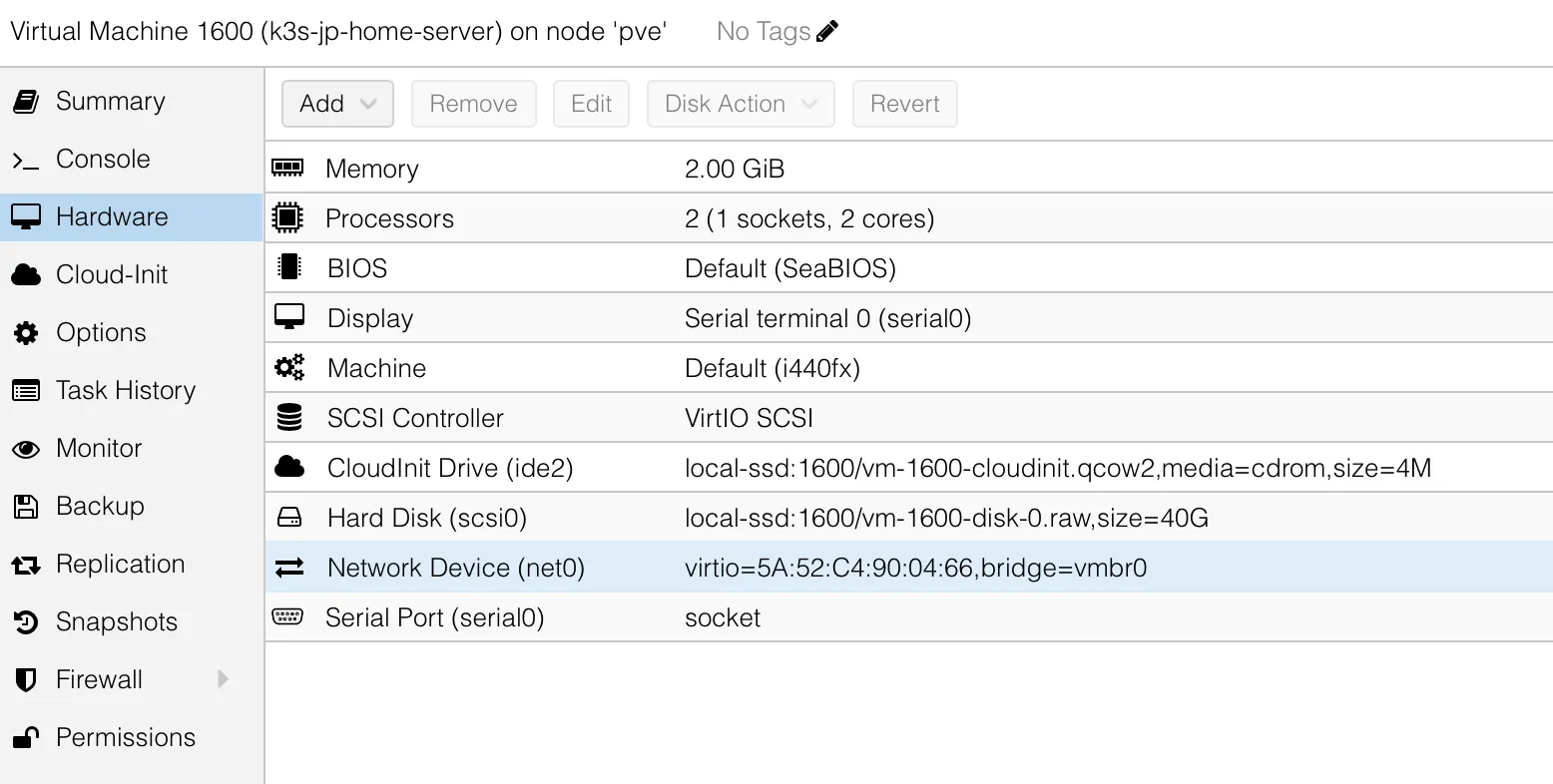Screen dimensions: 1553x784
Task: Click the Machine gears icon
Action: coord(289,367)
